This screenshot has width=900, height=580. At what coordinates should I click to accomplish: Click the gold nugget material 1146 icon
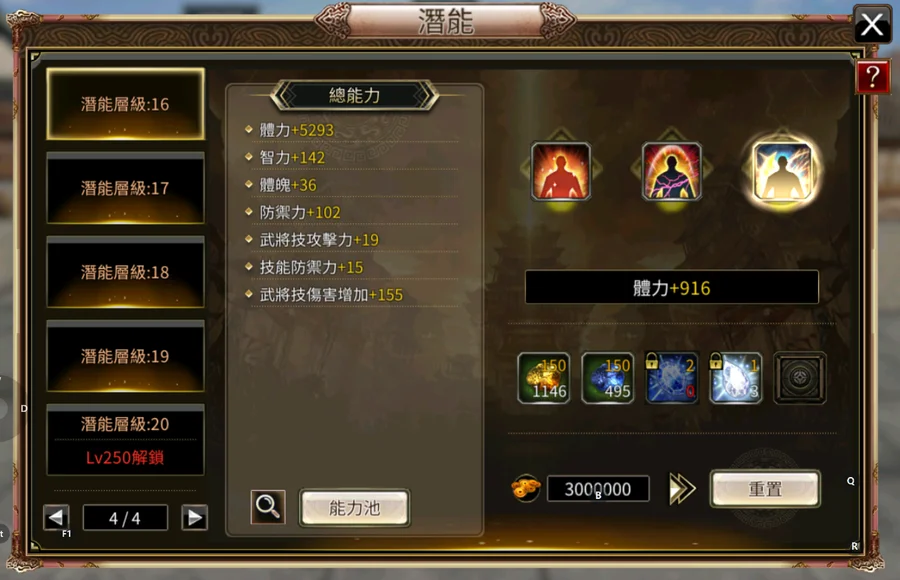pyautogui.click(x=544, y=378)
